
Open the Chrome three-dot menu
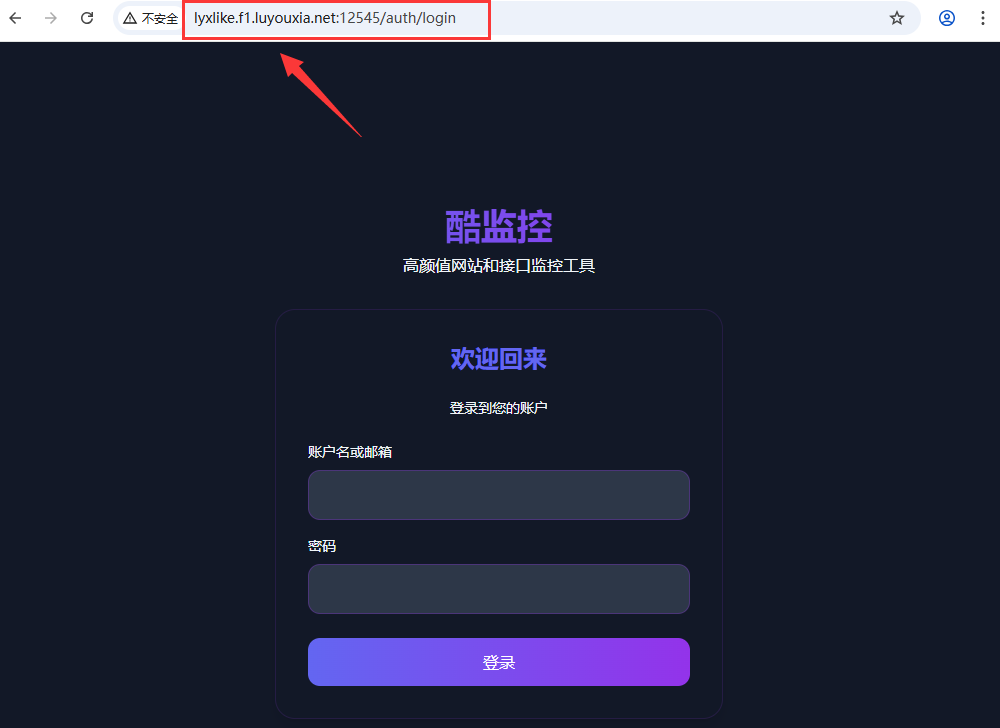(x=983, y=18)
